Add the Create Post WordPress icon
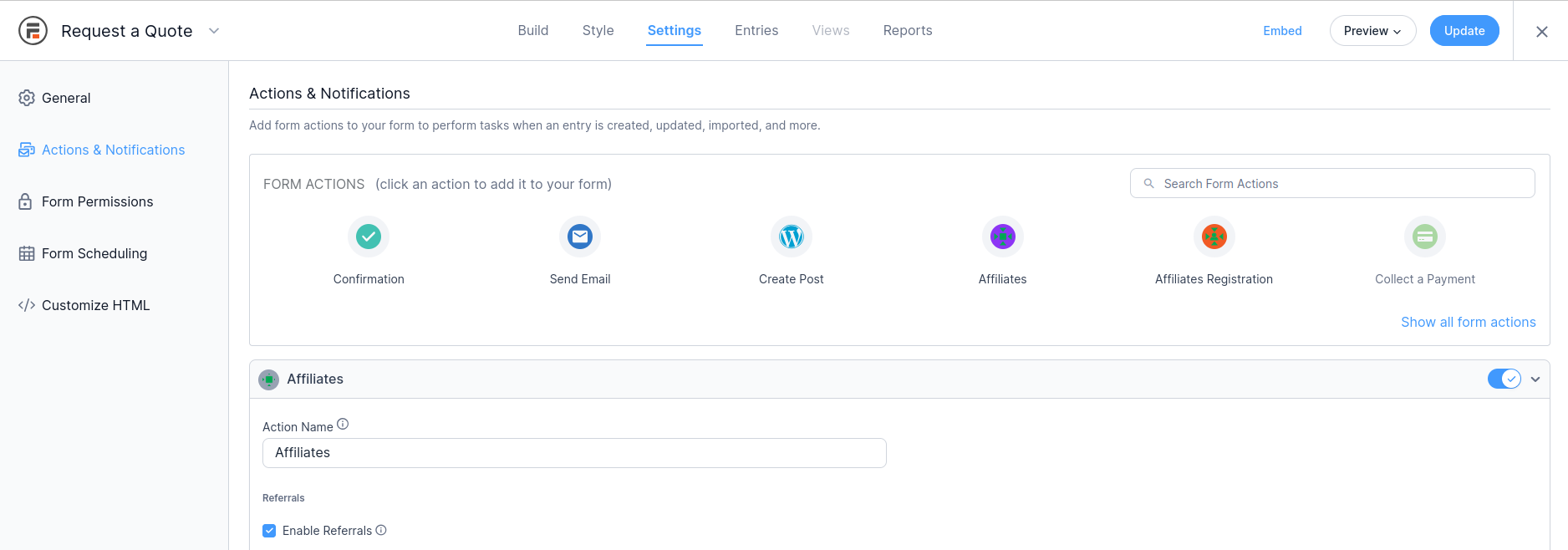The image size is (1568, 550). click(791, 237)
